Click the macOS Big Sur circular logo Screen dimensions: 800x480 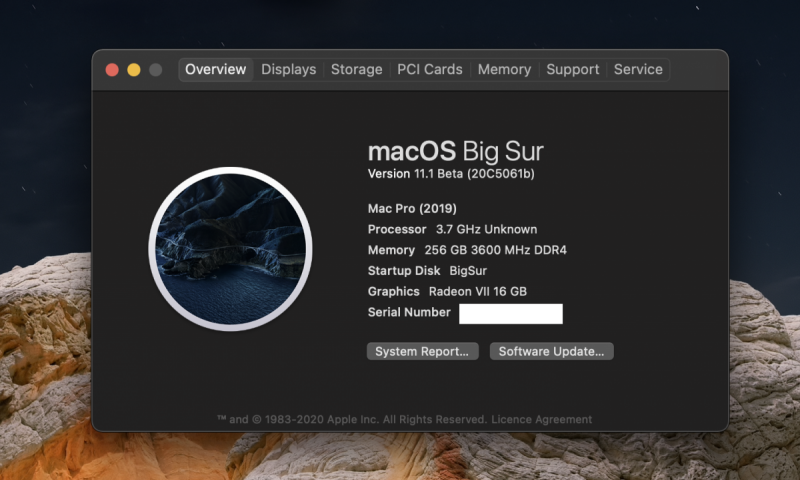tap(231, 249)
